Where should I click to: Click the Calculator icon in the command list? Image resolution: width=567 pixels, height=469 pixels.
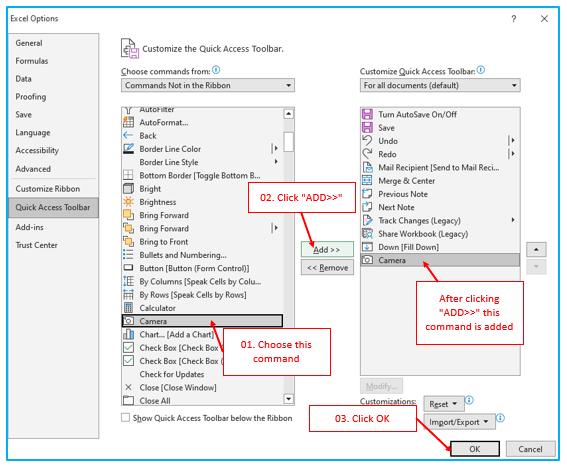128,308
